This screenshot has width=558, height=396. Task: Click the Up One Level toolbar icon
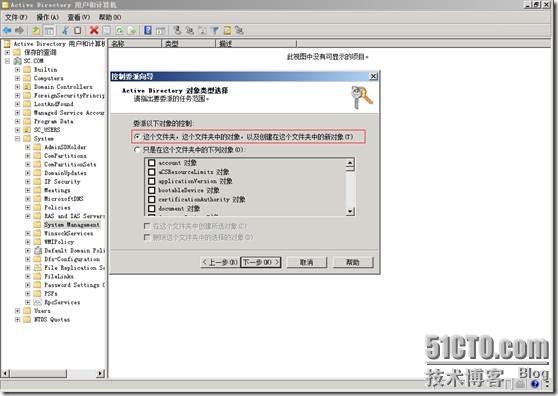click(36, 31)
